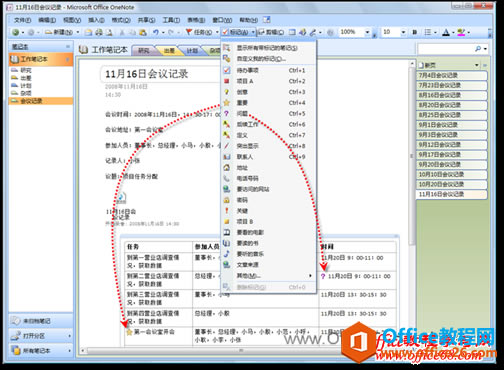Open the 任务 toolbar dropdown arrow
504x370 pixels.
(x=217, y=32)
